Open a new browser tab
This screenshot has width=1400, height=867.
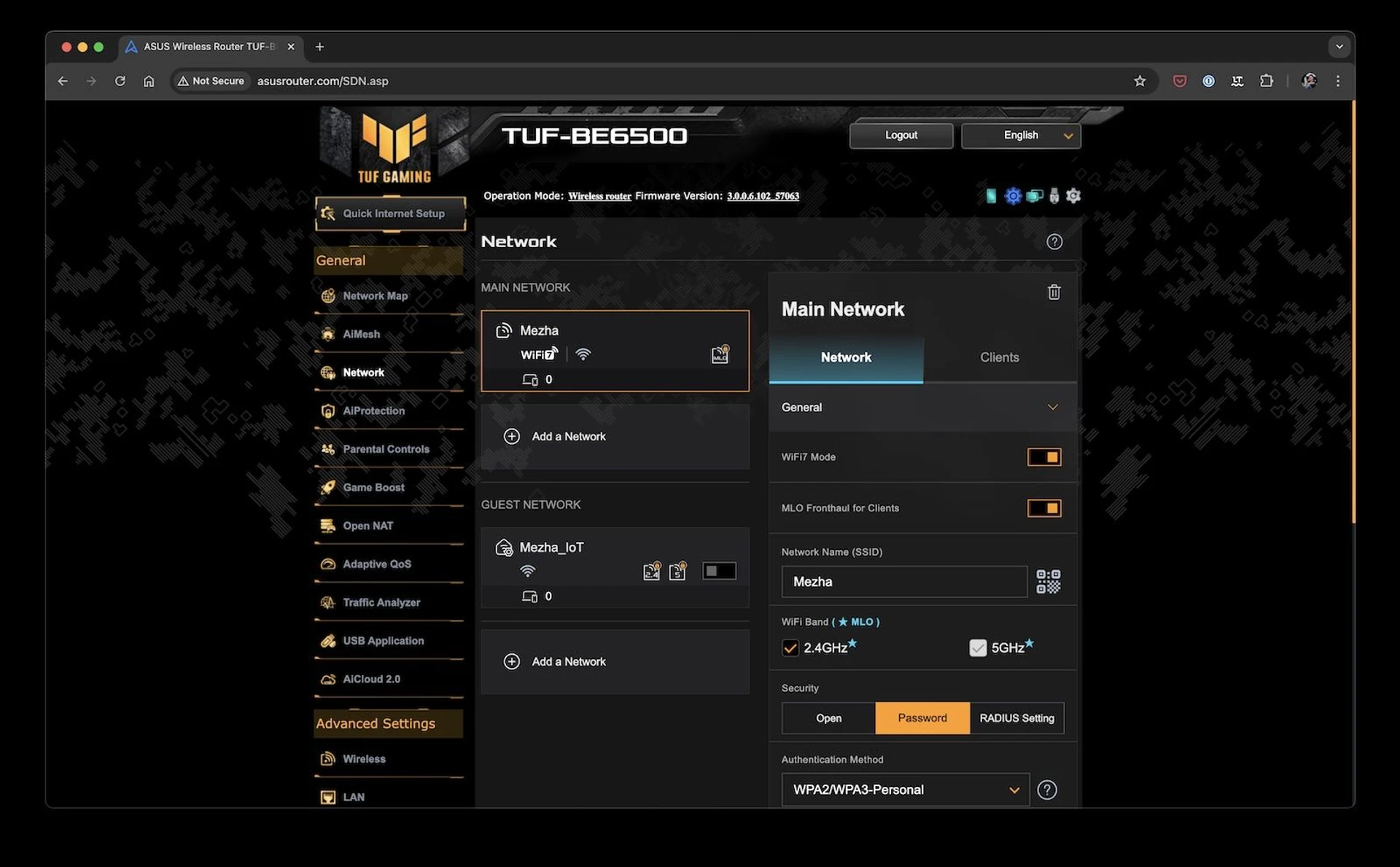319,47
